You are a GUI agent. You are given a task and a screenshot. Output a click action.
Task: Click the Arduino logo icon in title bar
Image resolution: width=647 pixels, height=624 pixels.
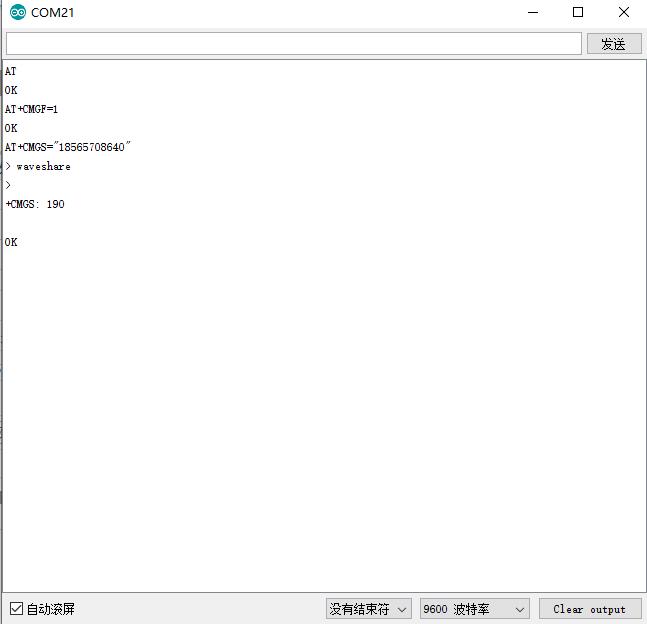(18, 12)
